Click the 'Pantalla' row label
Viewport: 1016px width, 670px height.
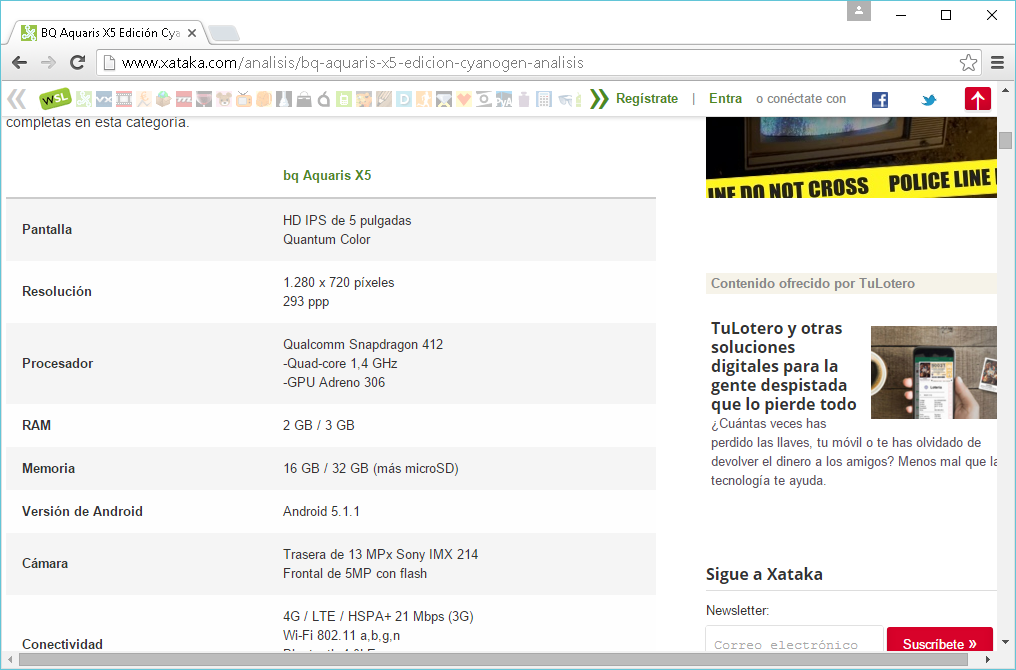click(47, 229)
